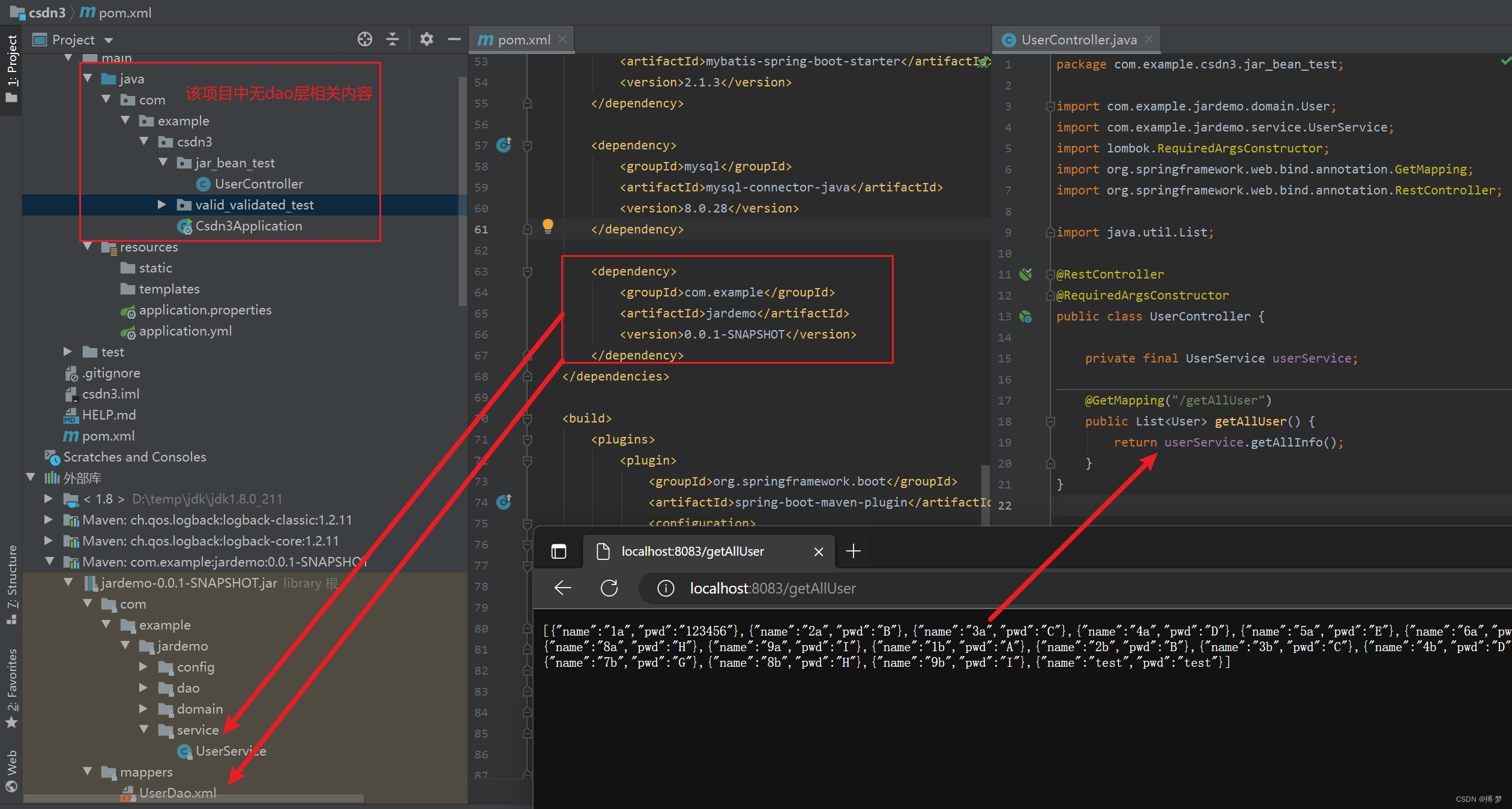Open the 1: Project side tool window

[11, 69]
